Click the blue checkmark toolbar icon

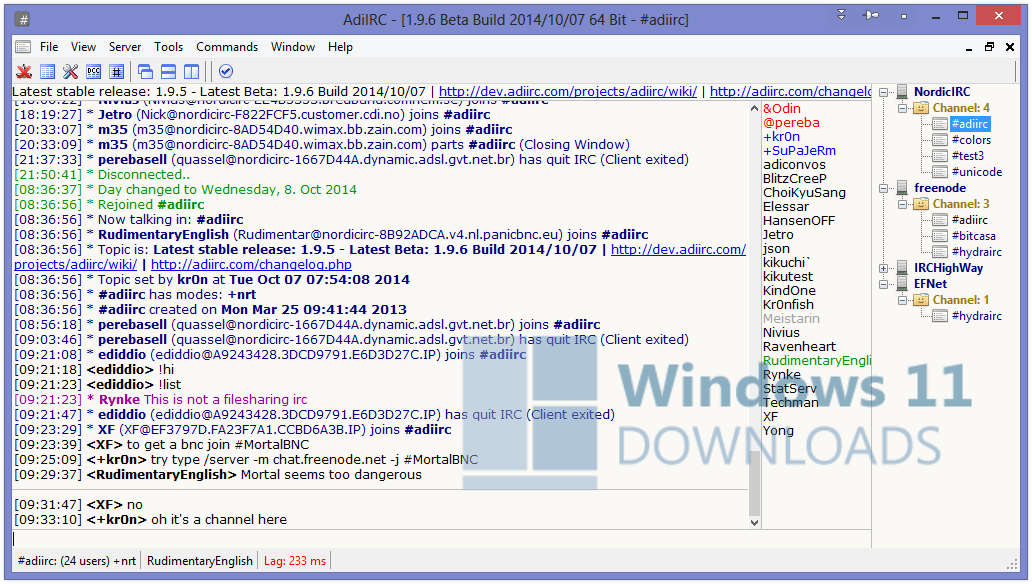click(x=227, y=71)
